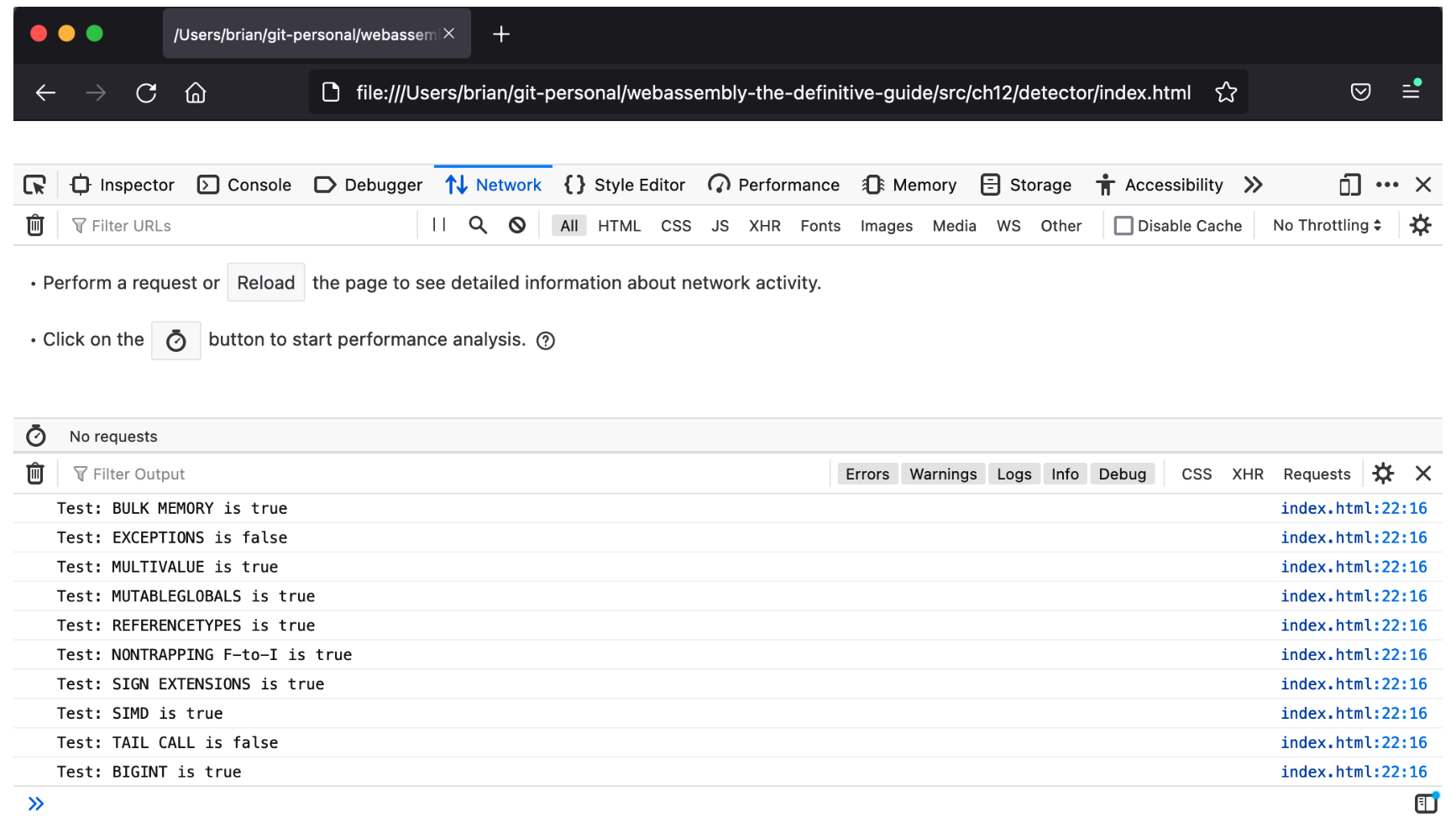Open devtools customize options menu

(x=1387, y=185)
